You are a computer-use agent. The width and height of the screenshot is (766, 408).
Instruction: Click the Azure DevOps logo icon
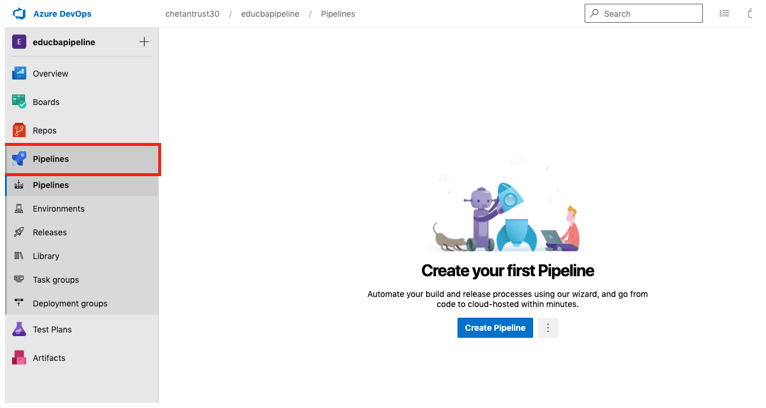coord(19,14)
